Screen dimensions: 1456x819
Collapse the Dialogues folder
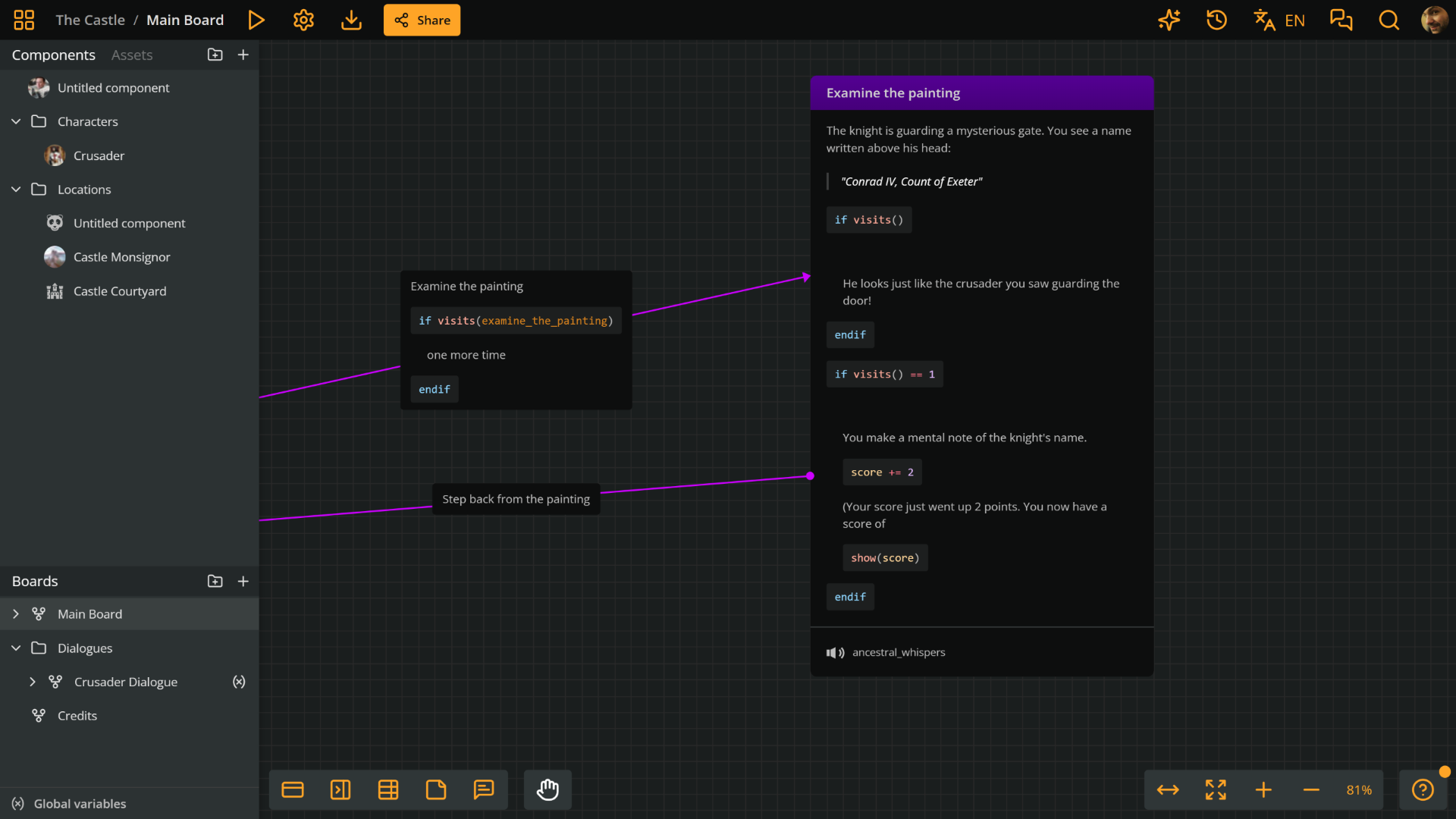pos(16,648)
